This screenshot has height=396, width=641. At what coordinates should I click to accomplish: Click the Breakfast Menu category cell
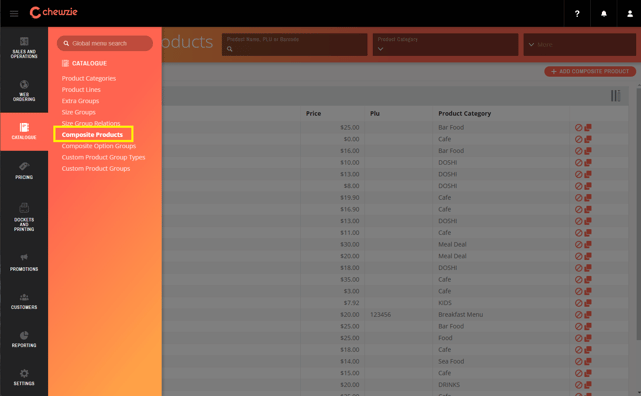point(460,315)
